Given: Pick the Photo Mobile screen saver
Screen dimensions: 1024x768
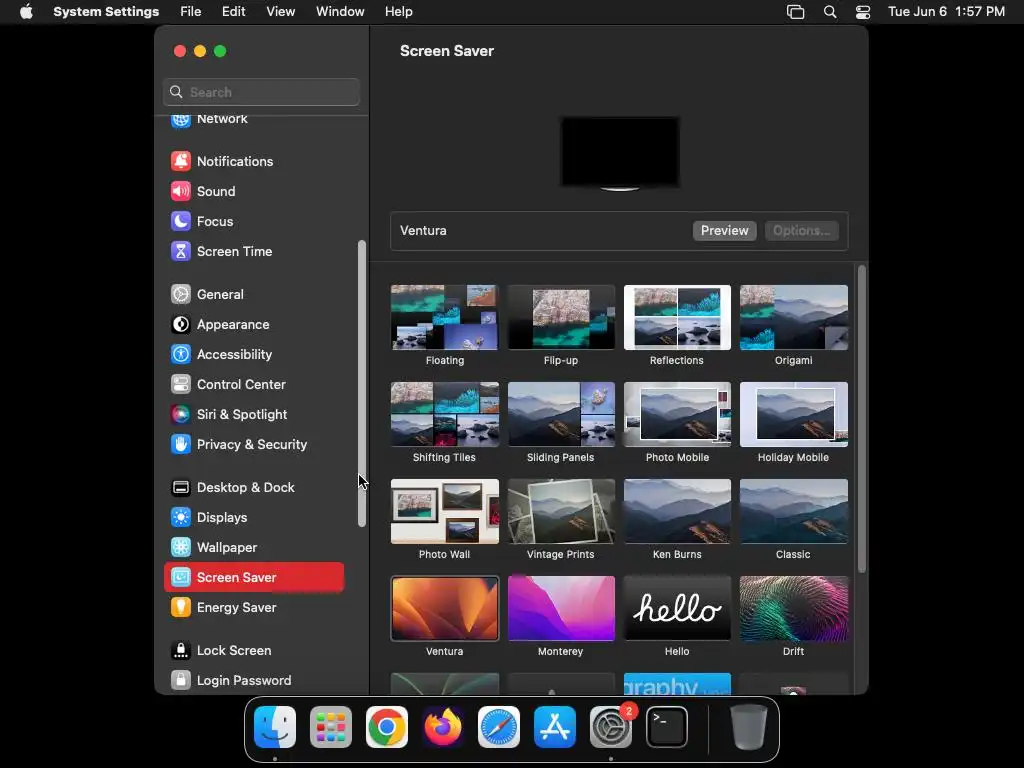Looking at the screenshot, I should click(677, 414).
